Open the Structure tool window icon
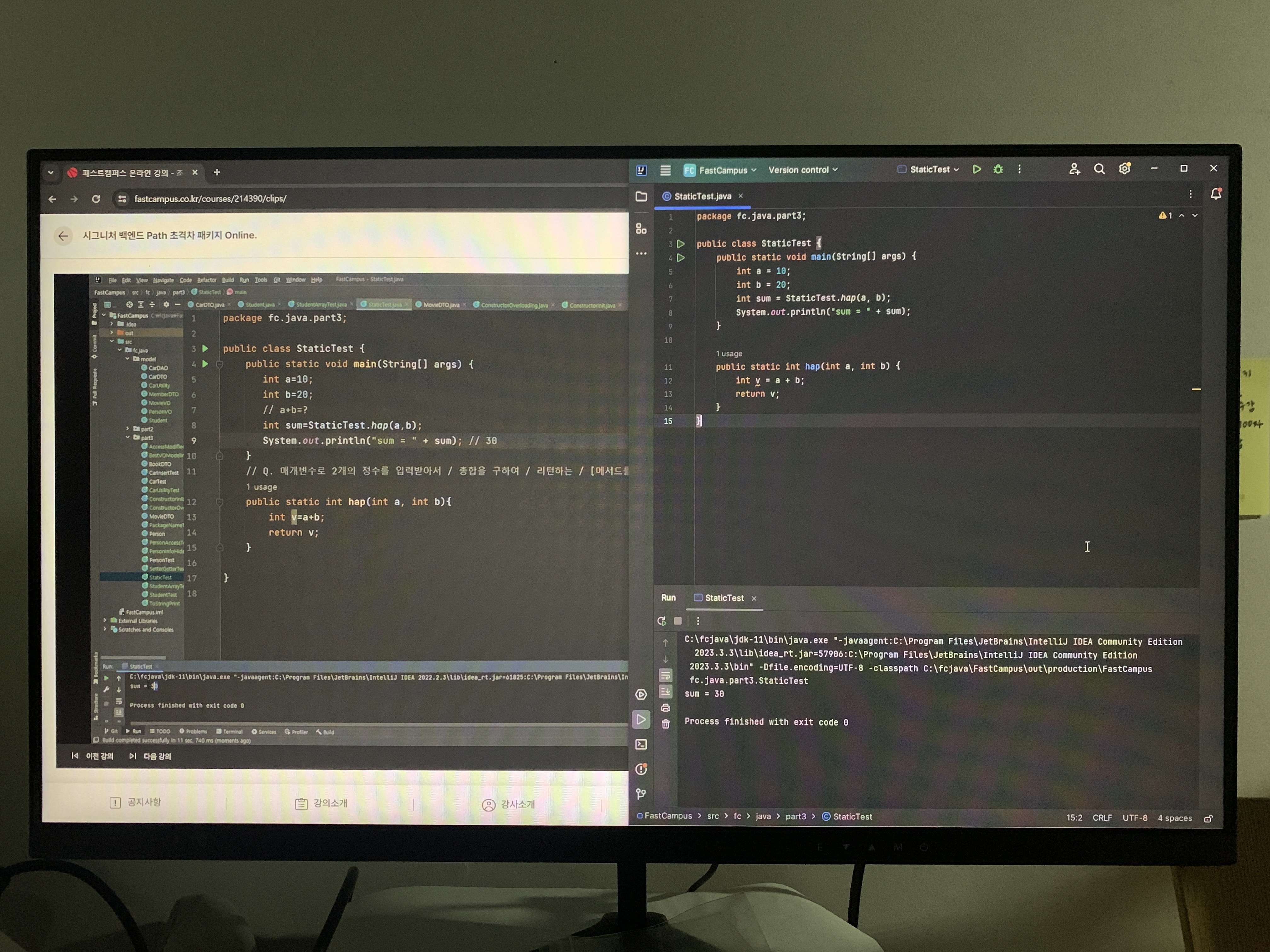The image size is (1270, 952). point(641,228)
